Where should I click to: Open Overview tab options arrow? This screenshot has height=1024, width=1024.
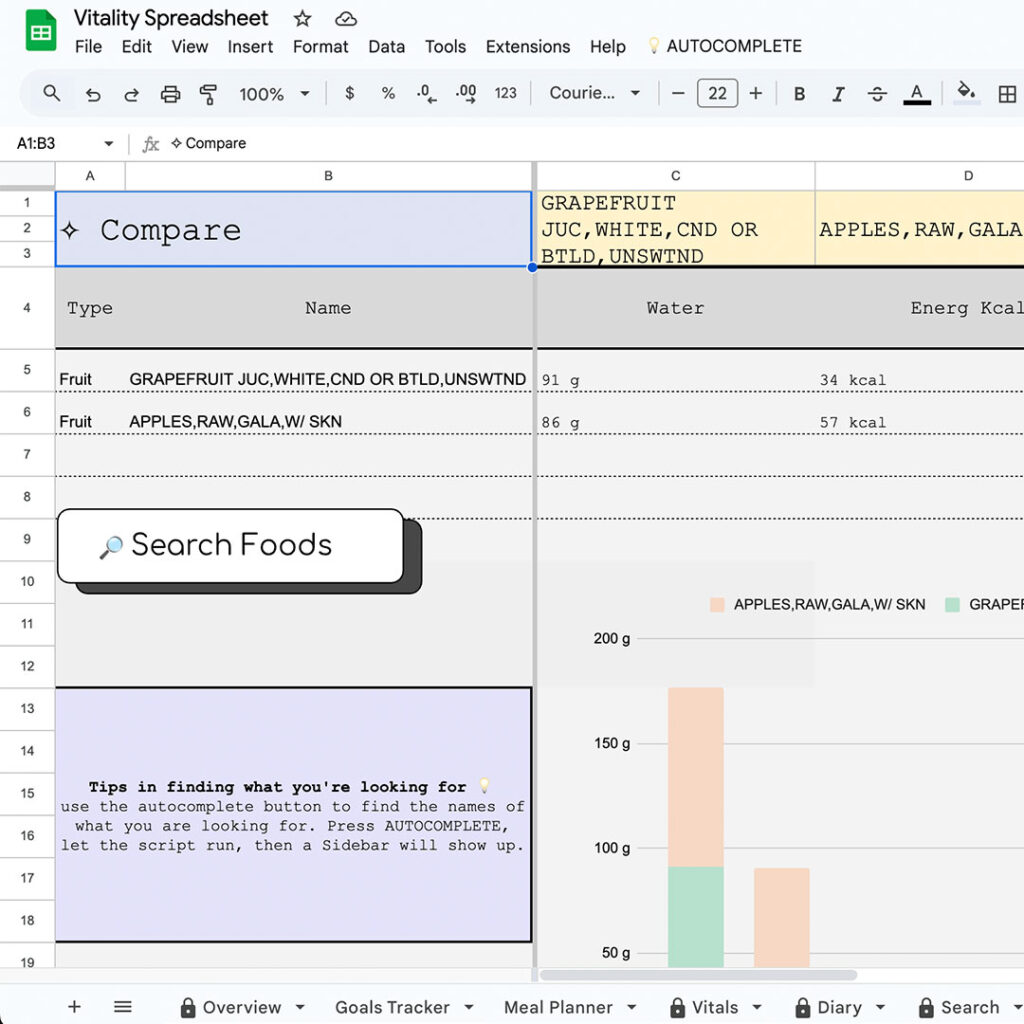(x=300, y=1007)
